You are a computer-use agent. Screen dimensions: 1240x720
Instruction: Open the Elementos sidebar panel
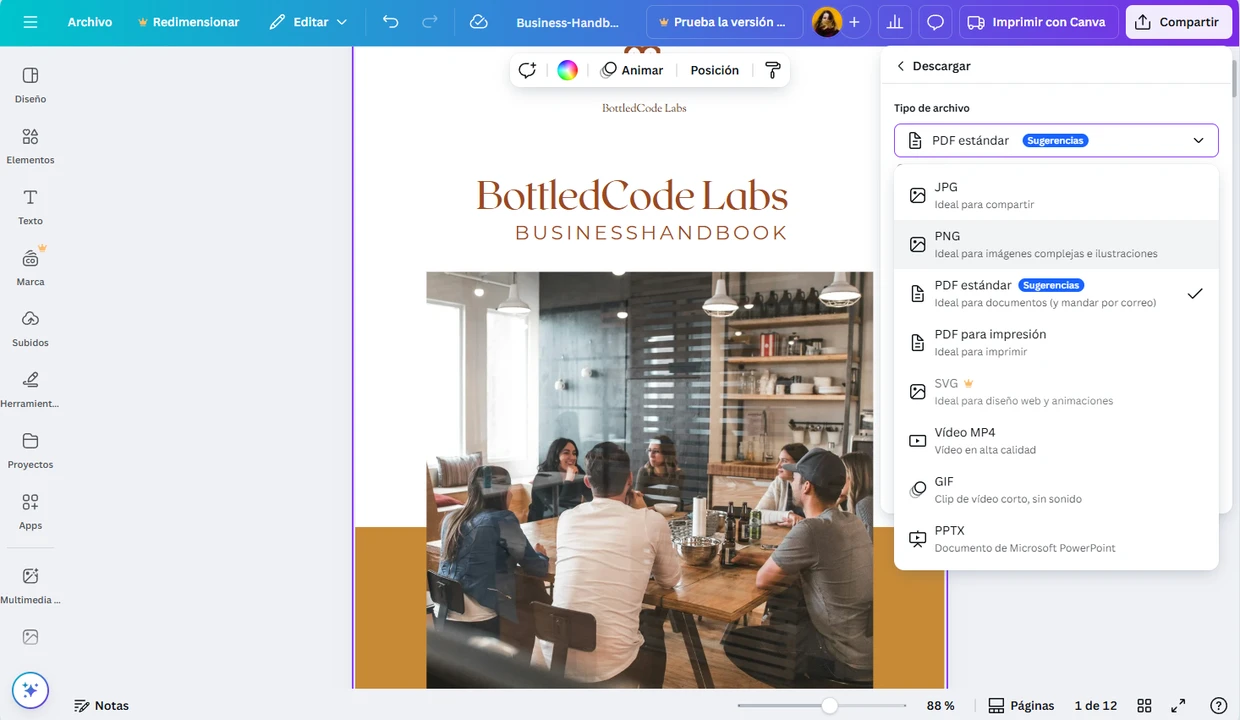click(30, 146)
